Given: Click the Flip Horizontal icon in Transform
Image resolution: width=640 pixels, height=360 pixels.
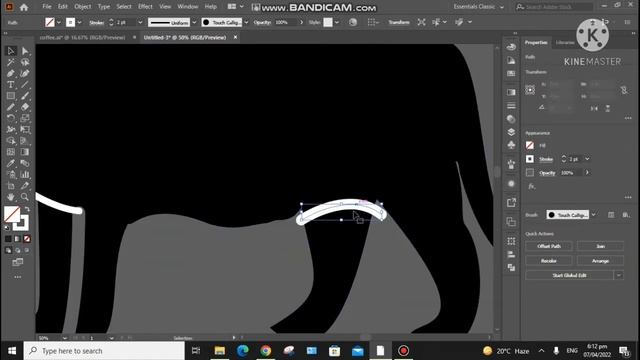Looking at the screenshot, I should [x=594, y=108].
